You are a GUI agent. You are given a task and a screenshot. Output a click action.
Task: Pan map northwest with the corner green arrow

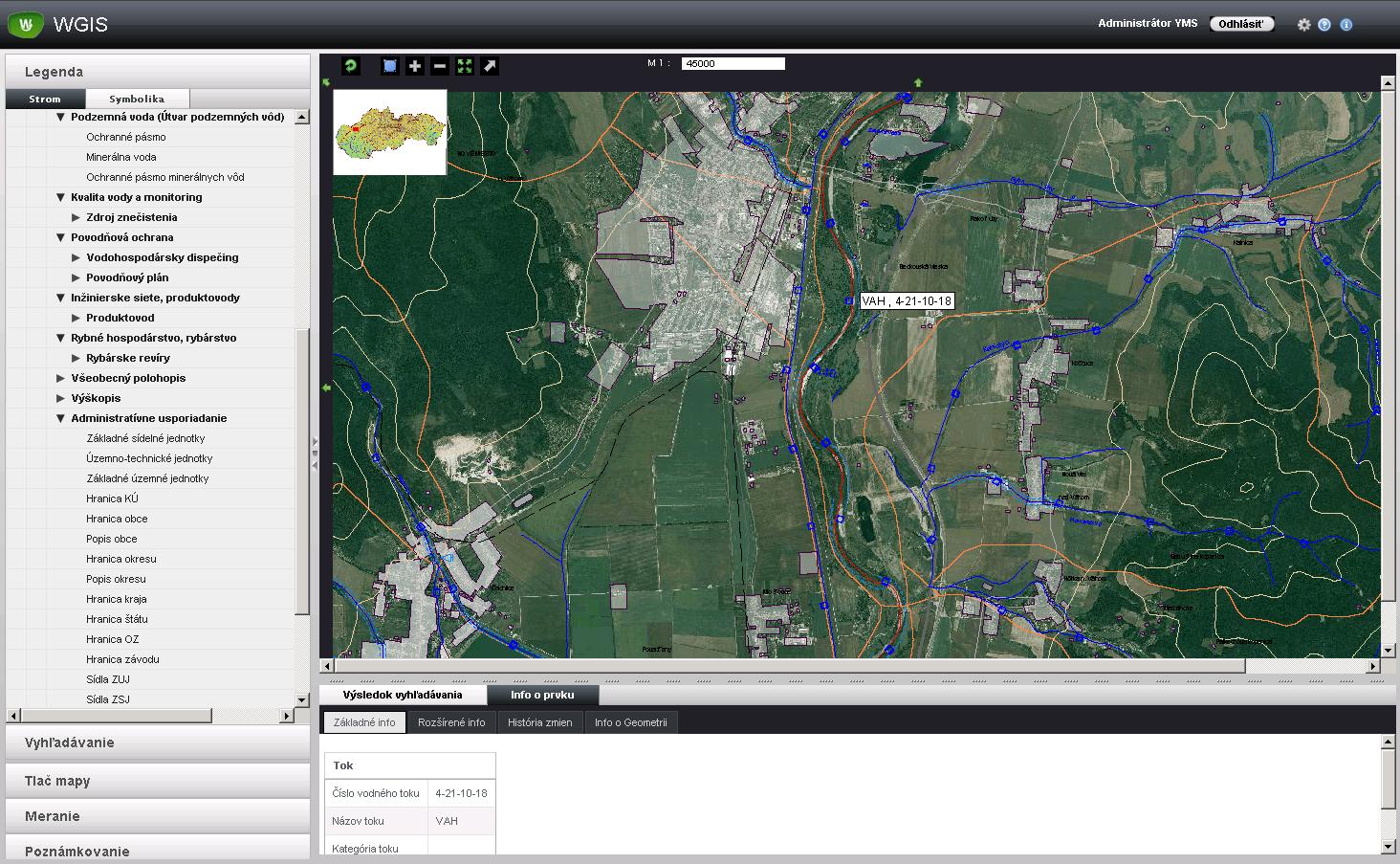[326, 83]
